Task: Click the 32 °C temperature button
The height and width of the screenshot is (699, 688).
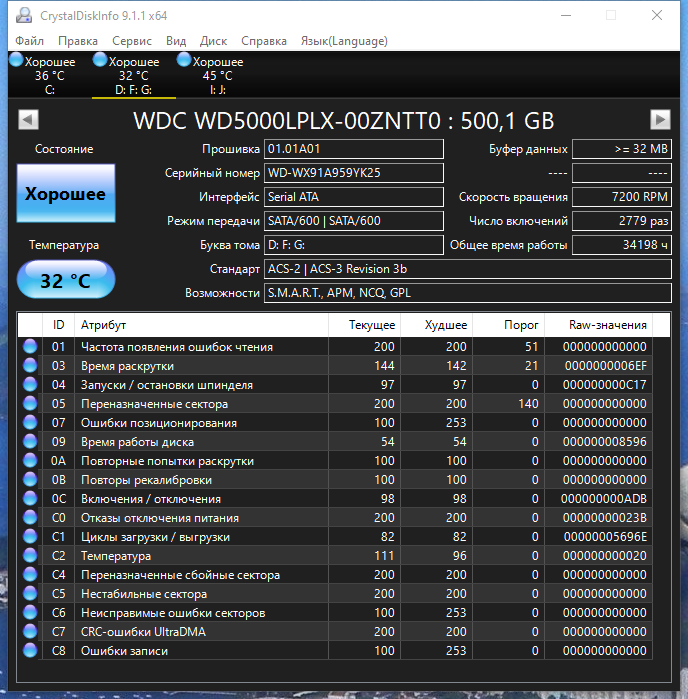Action: click(x=66, y=280)
